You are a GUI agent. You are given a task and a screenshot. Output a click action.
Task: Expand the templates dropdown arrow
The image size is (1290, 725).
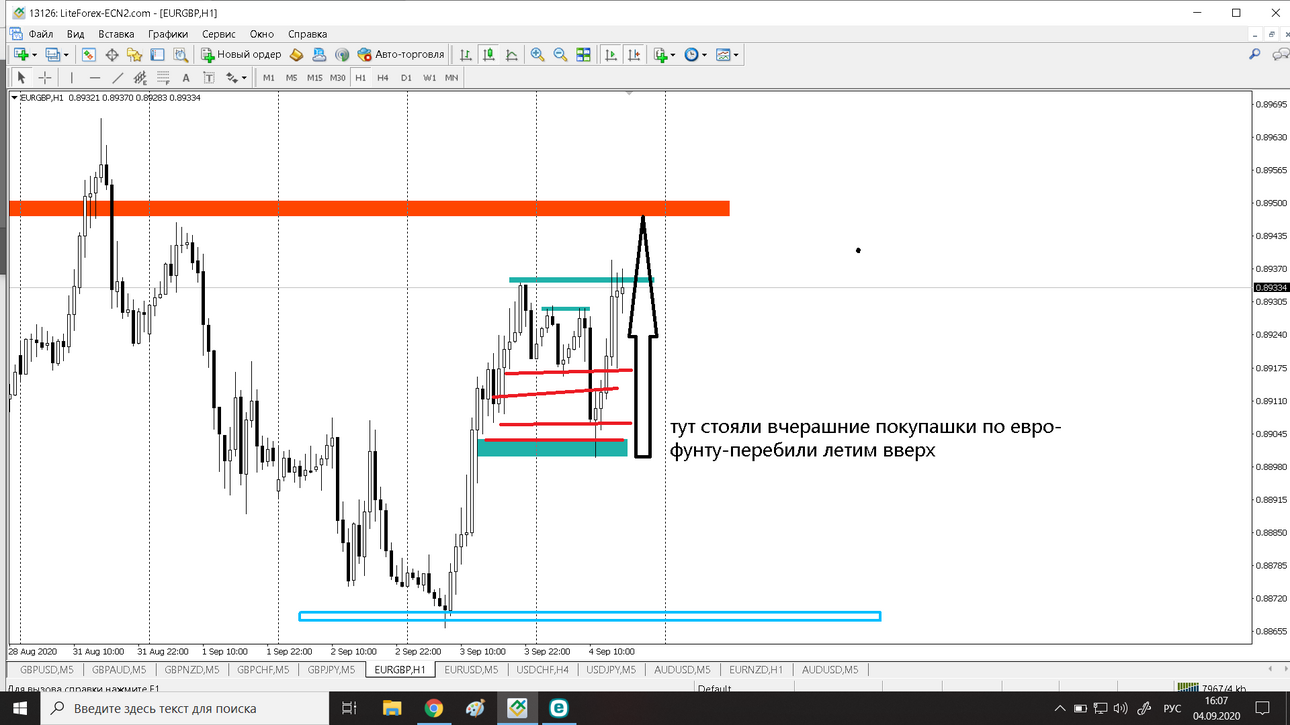tap(736, 55)
